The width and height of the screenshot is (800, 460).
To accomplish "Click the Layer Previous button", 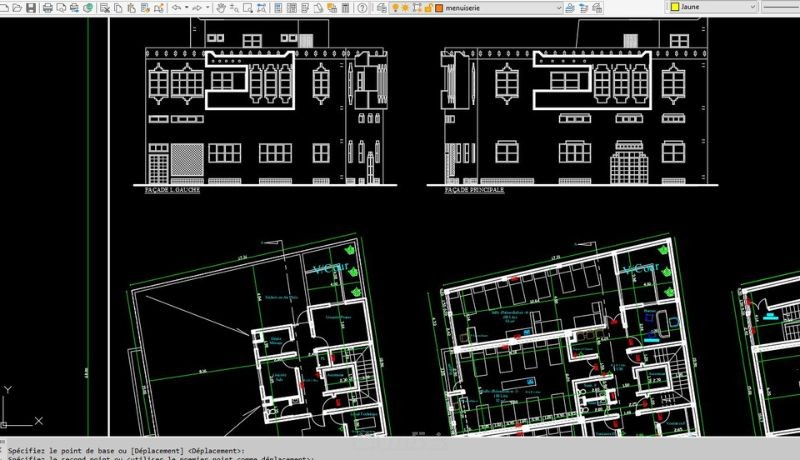I will pos(584,8).
